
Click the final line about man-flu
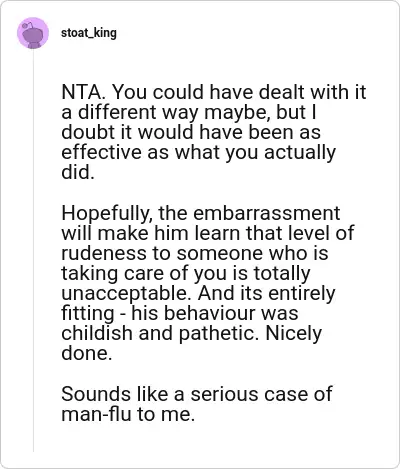pyautogui.click(x=197, y=404)
